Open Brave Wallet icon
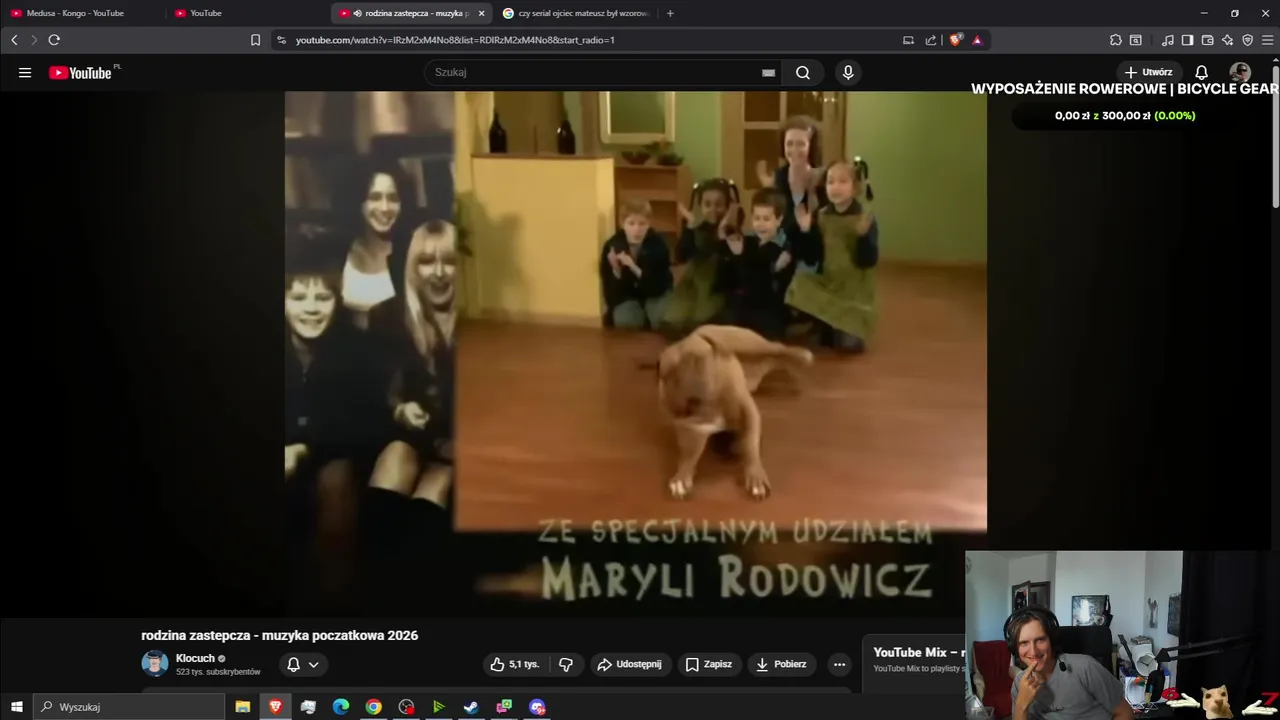The image size is (1280, 720). coord(1207,40)
